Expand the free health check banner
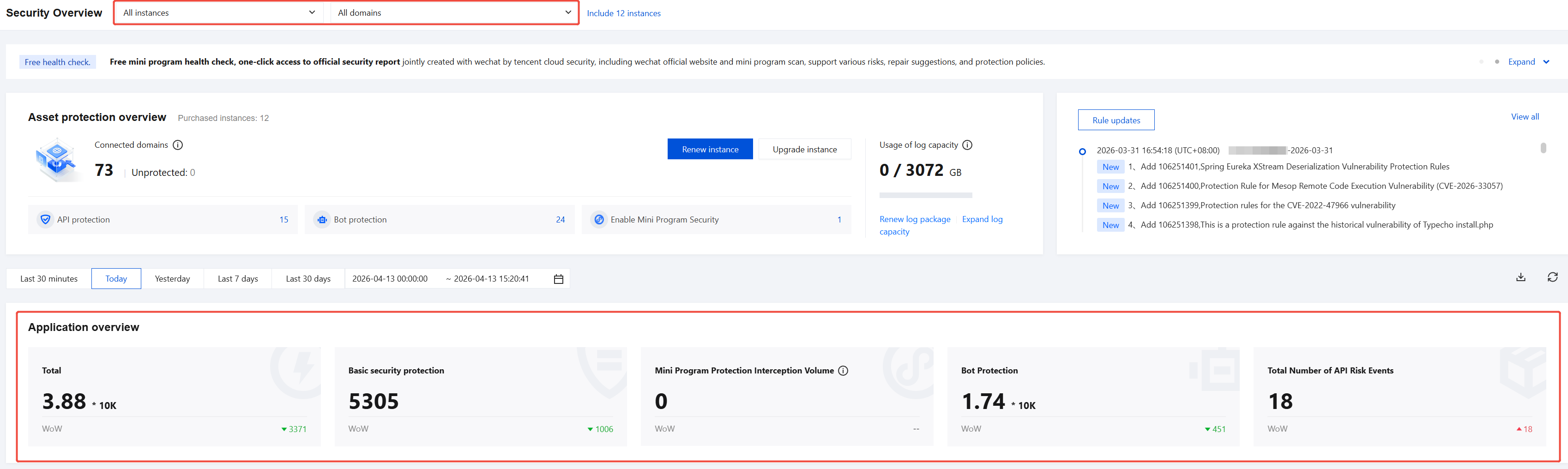 (1528, 62)
